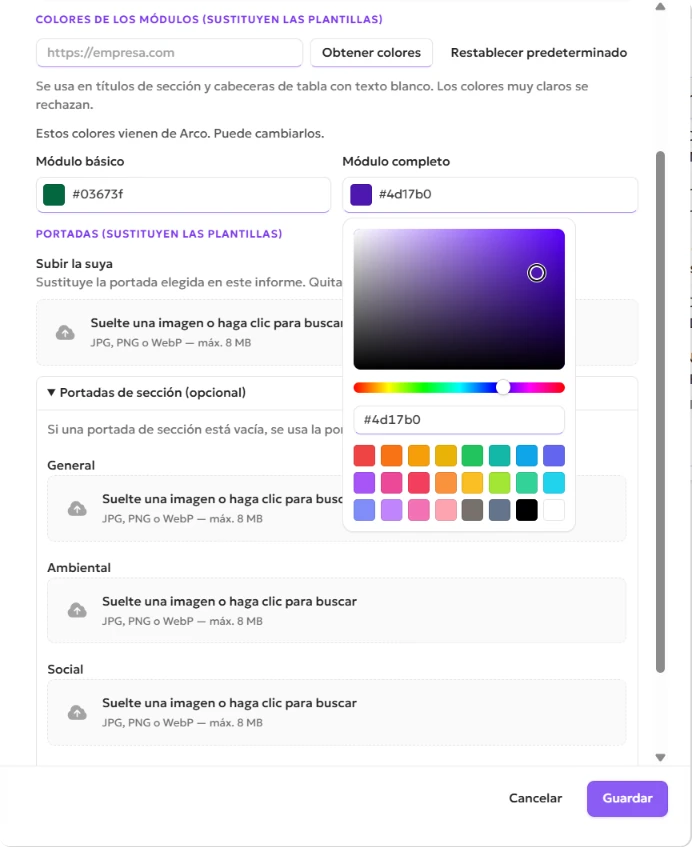Pick the warm gray preset swatch
The image size is (692, 847).
[473, 510]
